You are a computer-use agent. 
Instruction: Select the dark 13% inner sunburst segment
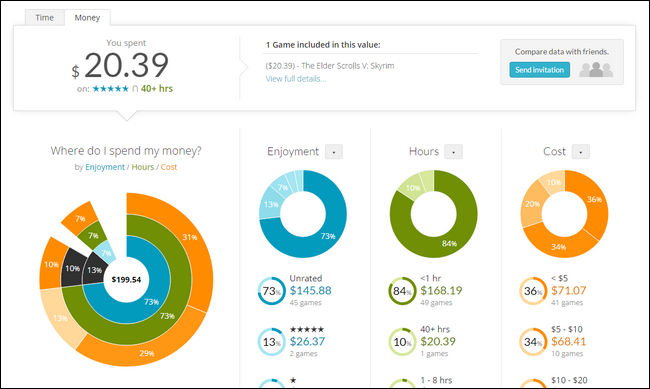click(95, 270)
